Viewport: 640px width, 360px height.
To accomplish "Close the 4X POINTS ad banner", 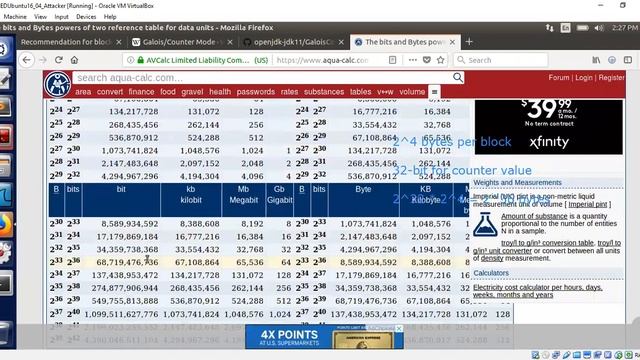I will pyautogui.click(x=399, y=328).
